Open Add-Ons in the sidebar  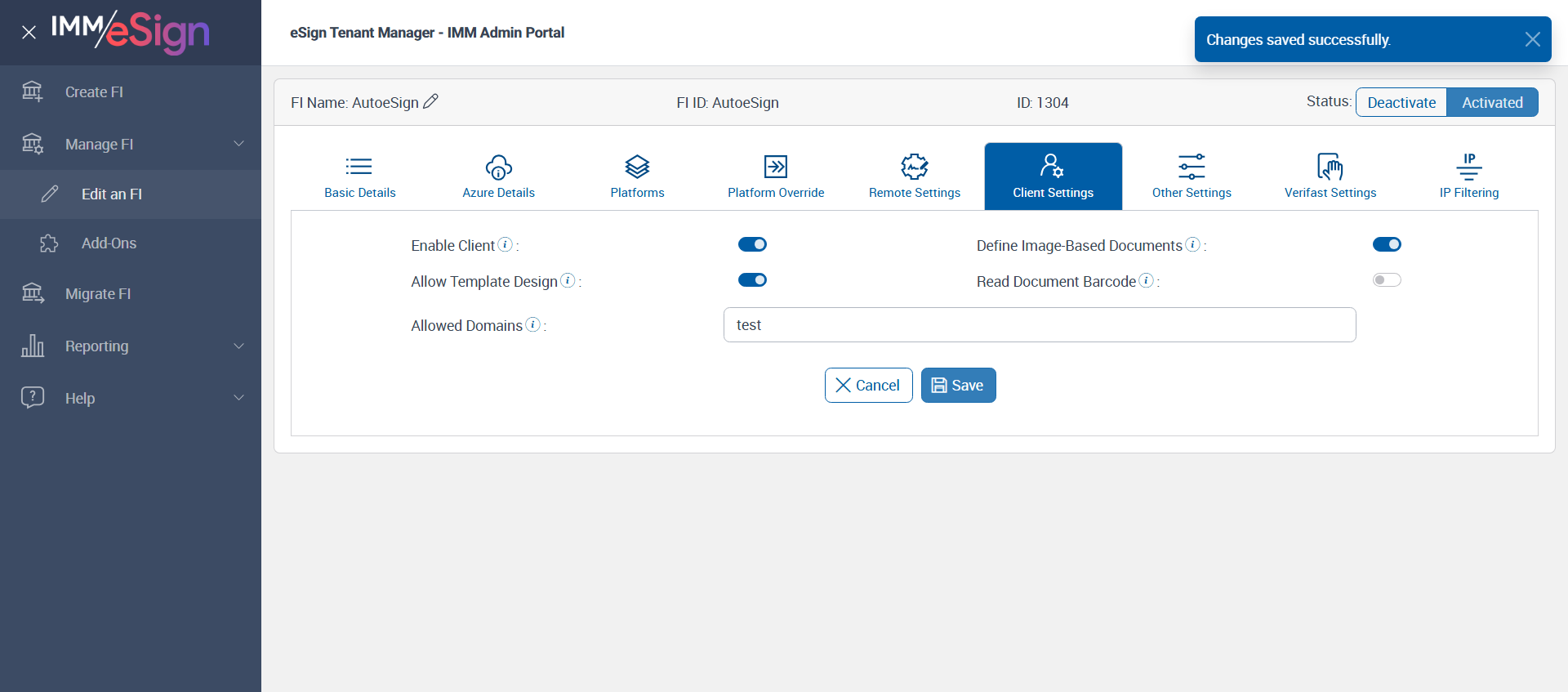coord(131,243)
